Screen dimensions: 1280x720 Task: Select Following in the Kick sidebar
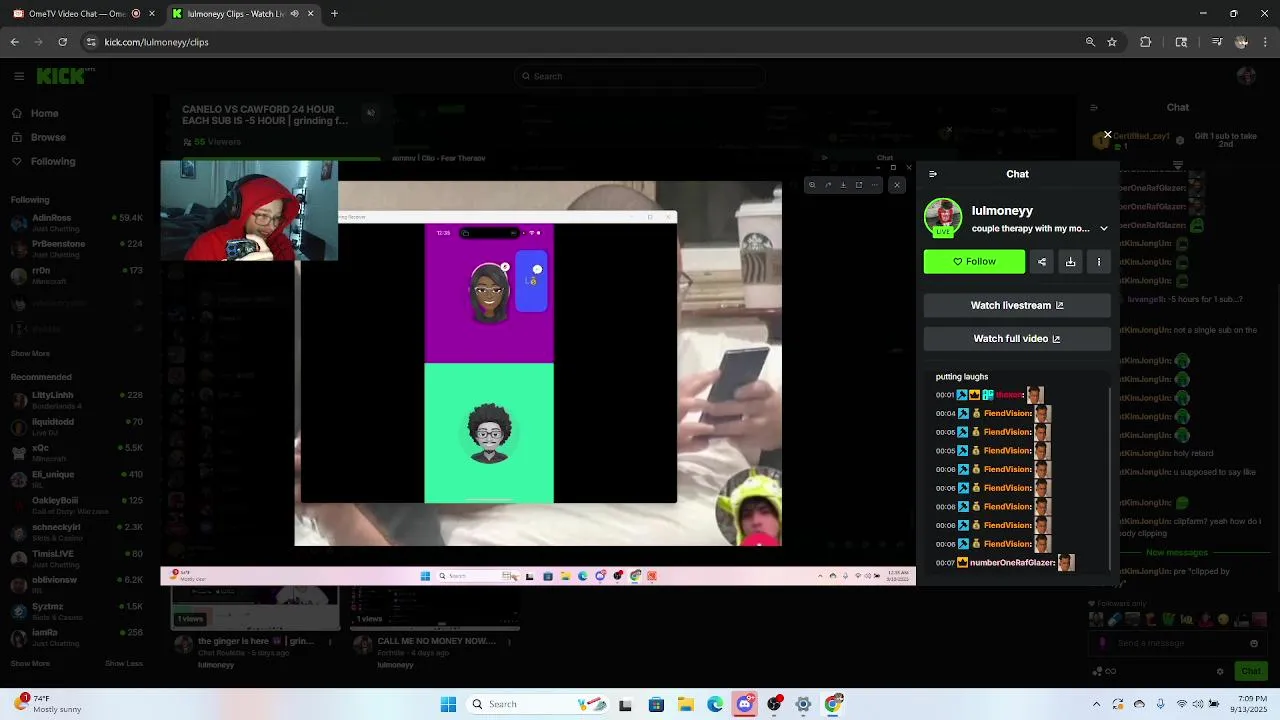[x=52, y=161]
